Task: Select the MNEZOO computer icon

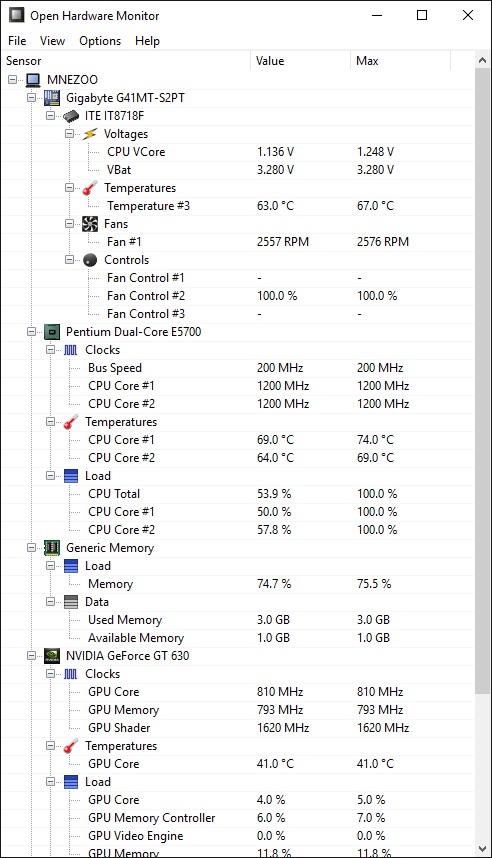Action: (33, 80)
